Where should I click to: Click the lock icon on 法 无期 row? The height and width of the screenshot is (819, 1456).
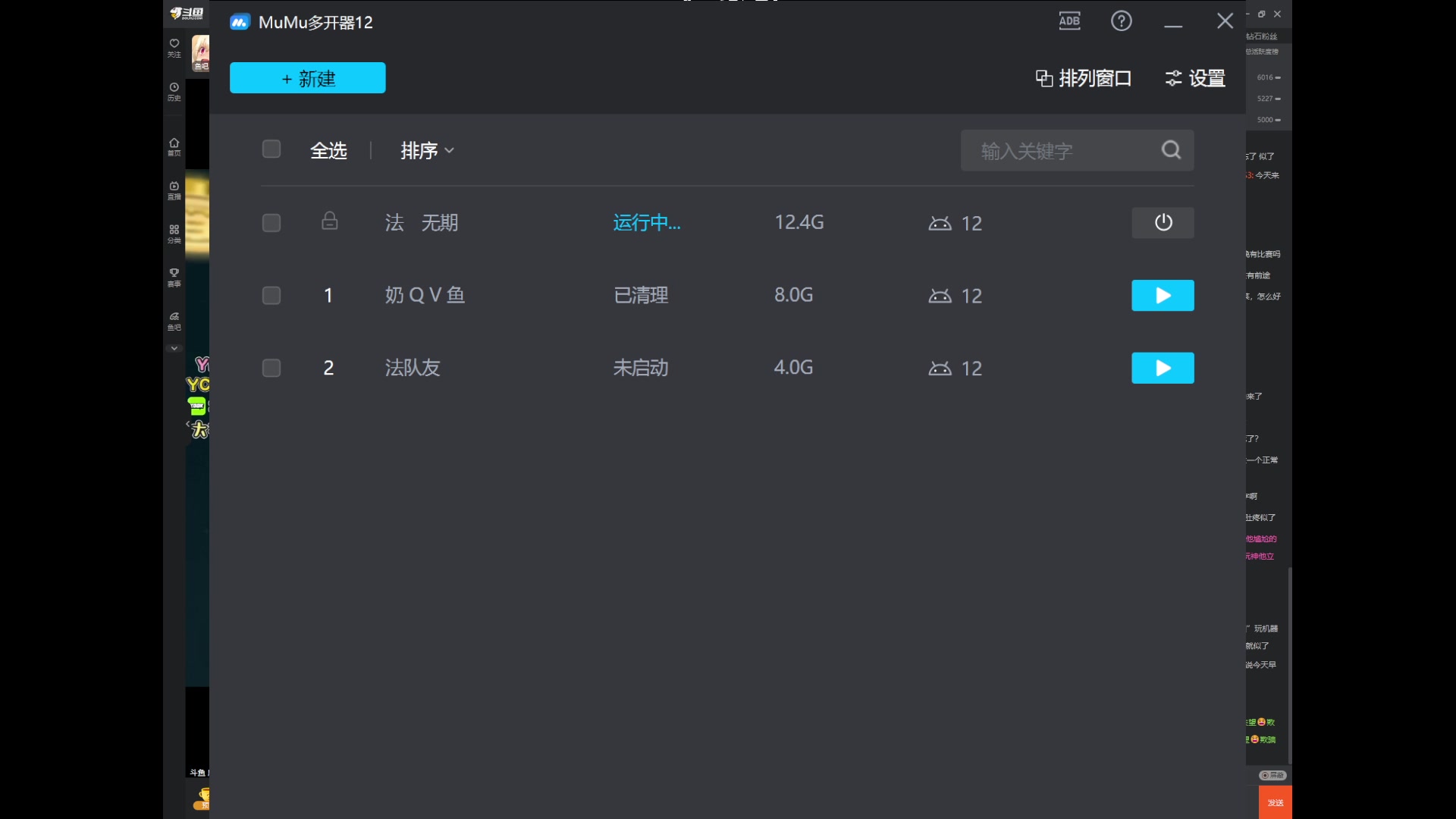[329, 221]
